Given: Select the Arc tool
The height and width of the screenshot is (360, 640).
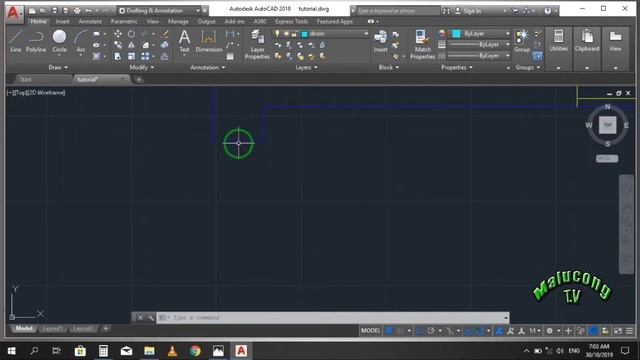Looking at the screenshot, I should pyautogui.click(x=80, y=41).
